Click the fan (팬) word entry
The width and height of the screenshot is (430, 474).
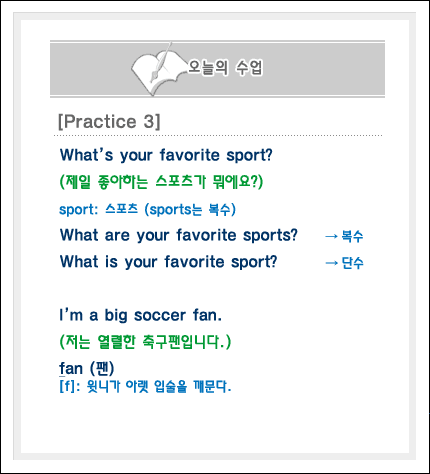coord(87,368)
